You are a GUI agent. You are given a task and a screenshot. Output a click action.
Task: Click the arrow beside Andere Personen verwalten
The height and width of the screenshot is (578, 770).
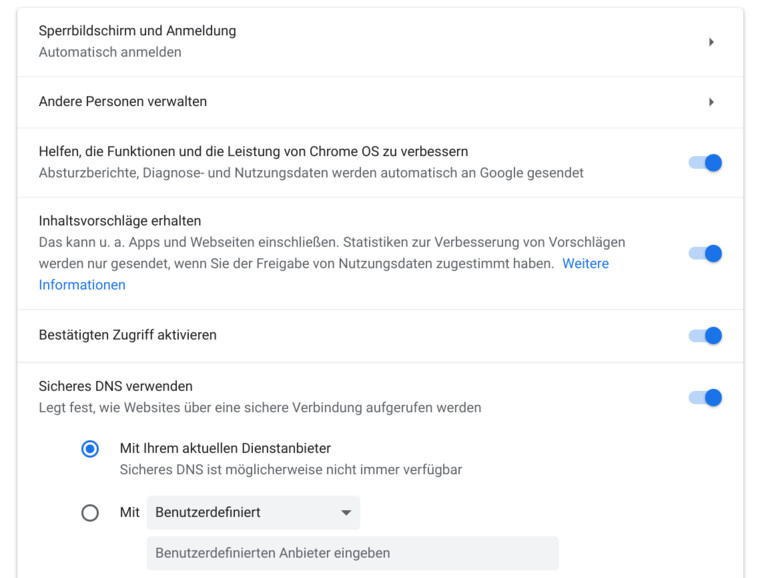click(711, 102)
